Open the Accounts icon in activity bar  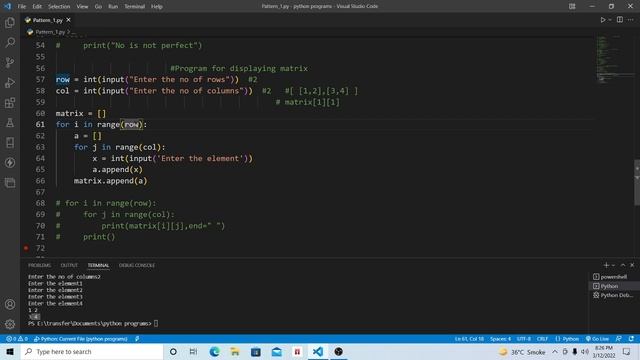(10, 304)
